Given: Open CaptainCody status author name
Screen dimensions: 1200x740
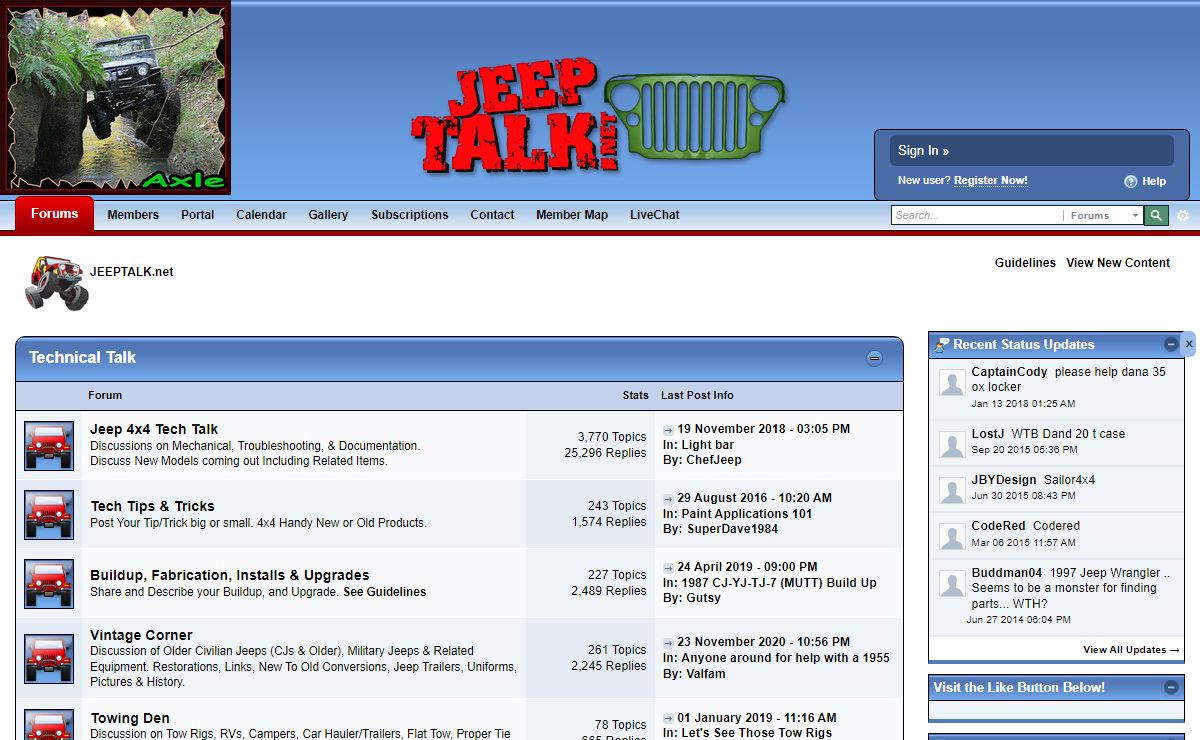Looking at the screenshot, I should [1009, 372].
